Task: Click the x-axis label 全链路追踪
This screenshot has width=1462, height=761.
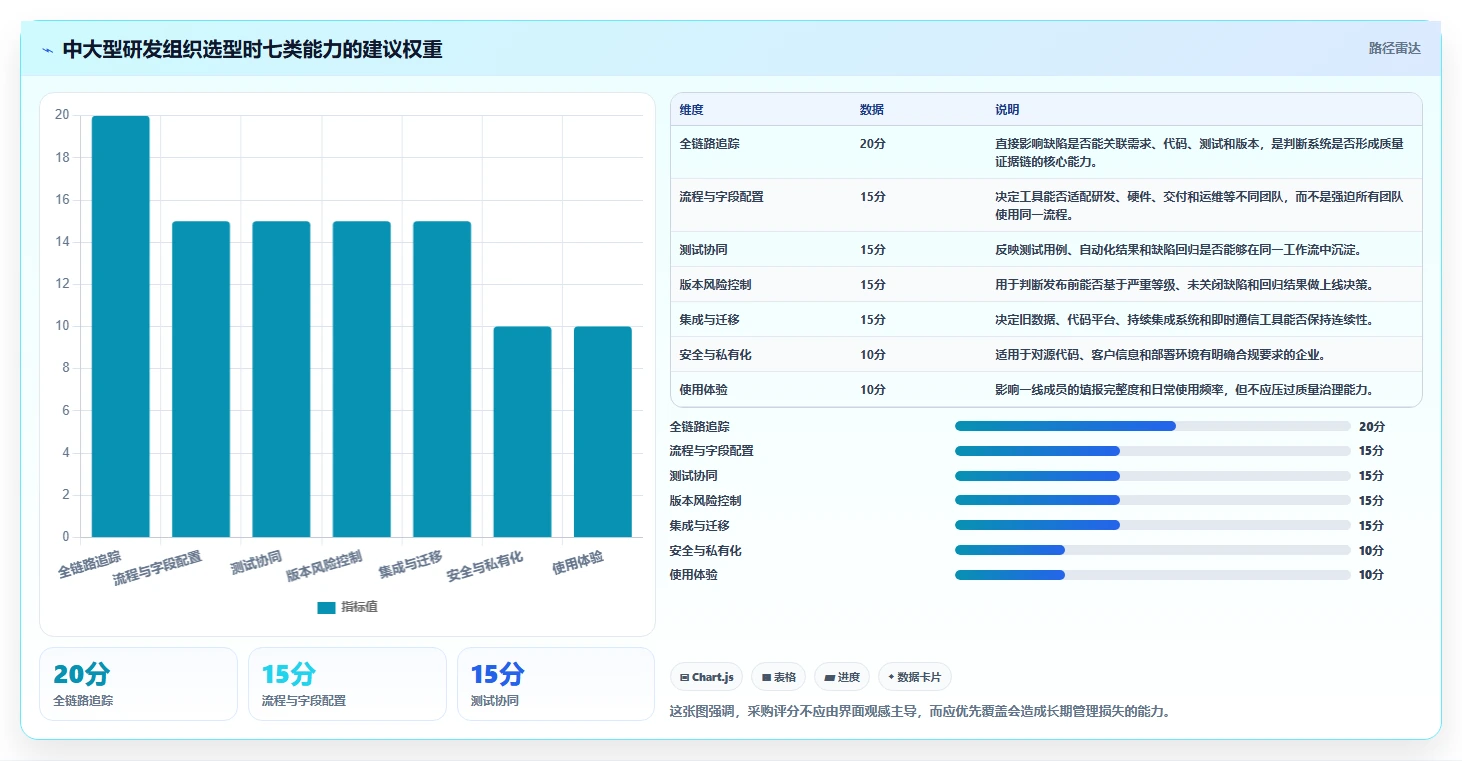Action: click(x=90, y=565)
